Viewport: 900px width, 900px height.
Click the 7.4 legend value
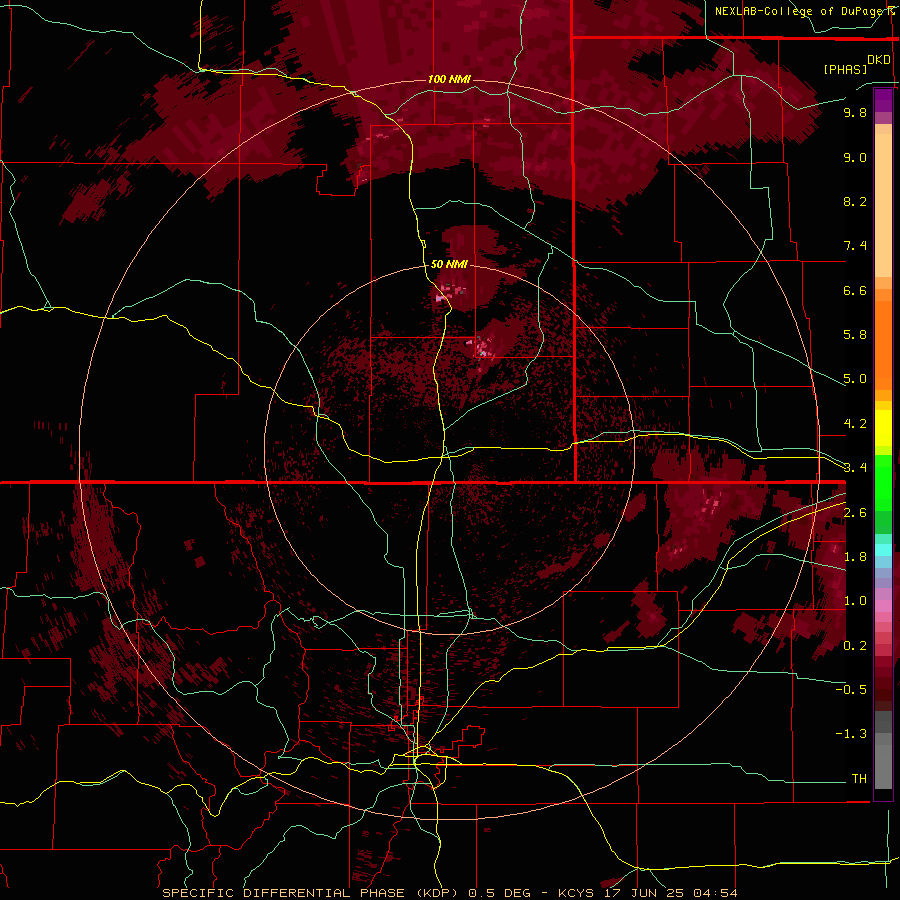[855, 246]
